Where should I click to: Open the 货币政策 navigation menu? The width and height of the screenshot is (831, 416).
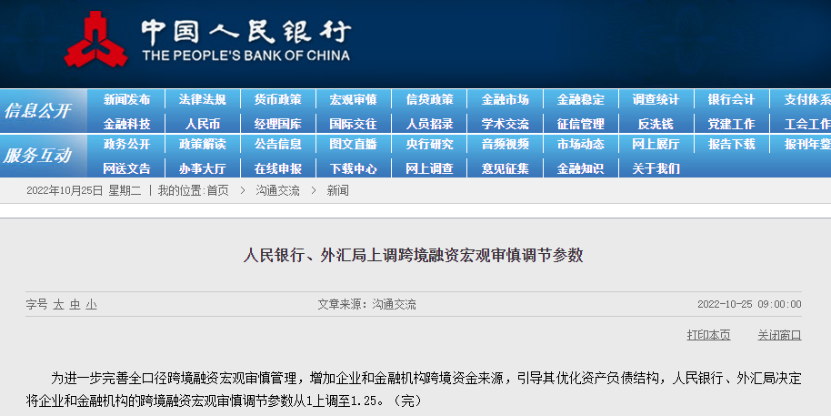(277, 100)
